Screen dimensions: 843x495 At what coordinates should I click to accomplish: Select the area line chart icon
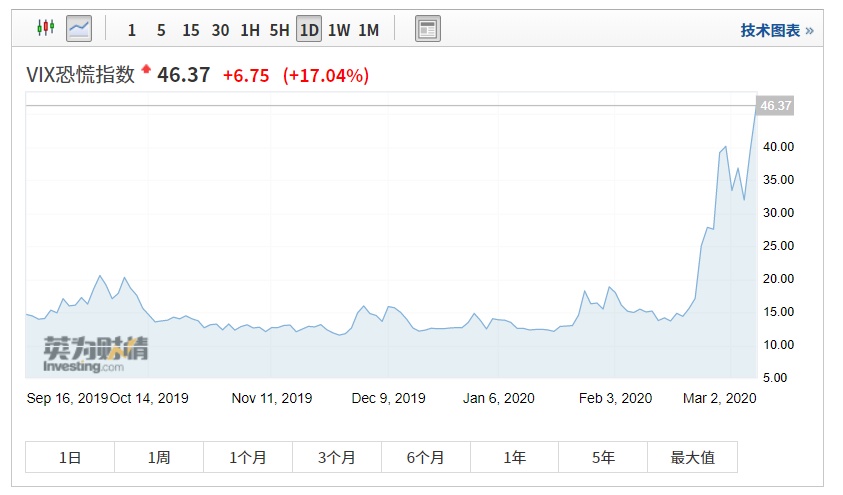coord(79,29)
